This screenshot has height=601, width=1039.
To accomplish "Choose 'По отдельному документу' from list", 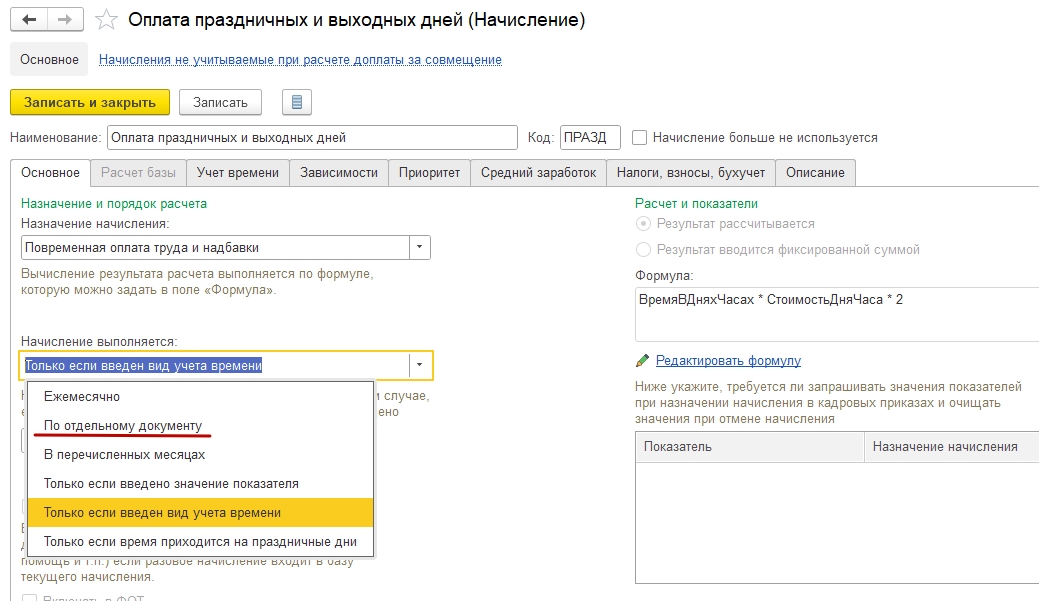I will [x=123, y=425].
